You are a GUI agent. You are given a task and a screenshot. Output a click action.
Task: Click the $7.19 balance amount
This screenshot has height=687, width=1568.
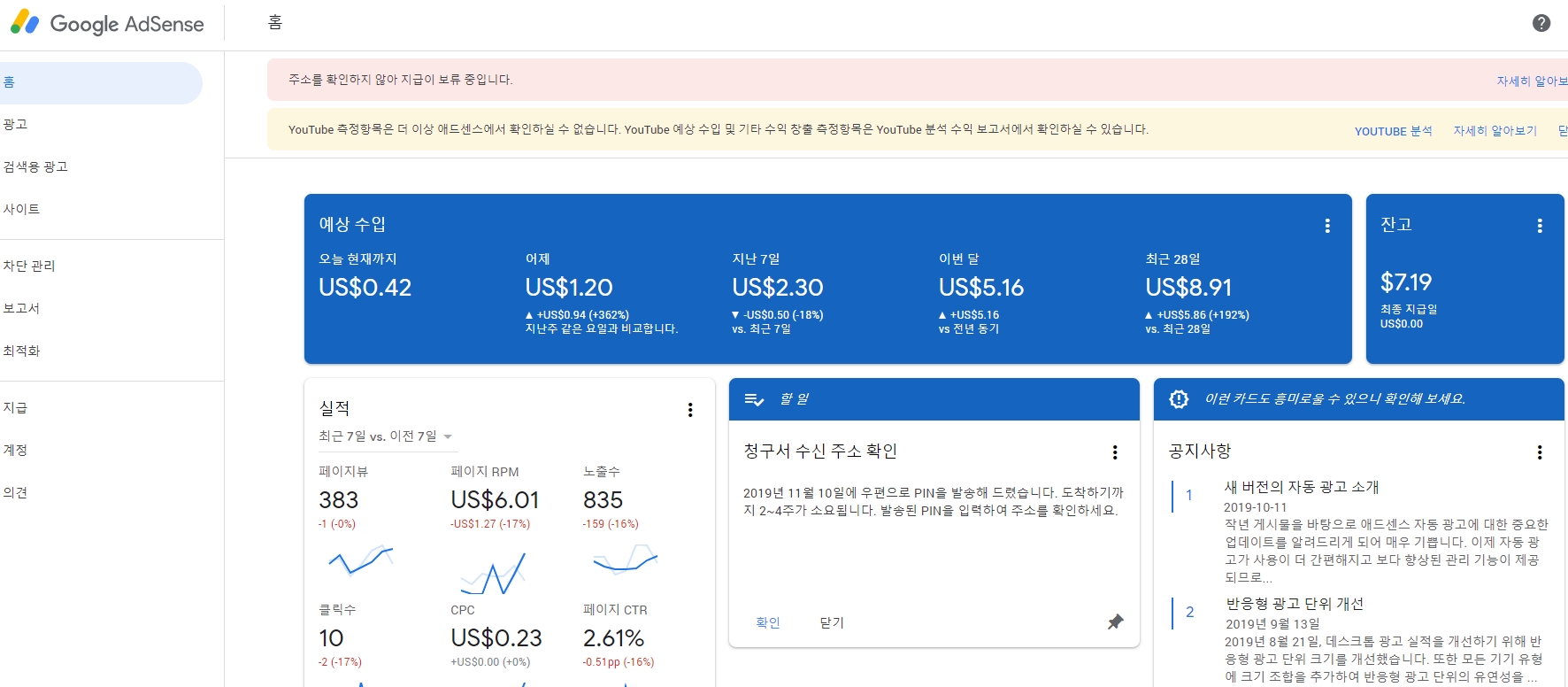pyautogui.click(x=1406, y=282)
